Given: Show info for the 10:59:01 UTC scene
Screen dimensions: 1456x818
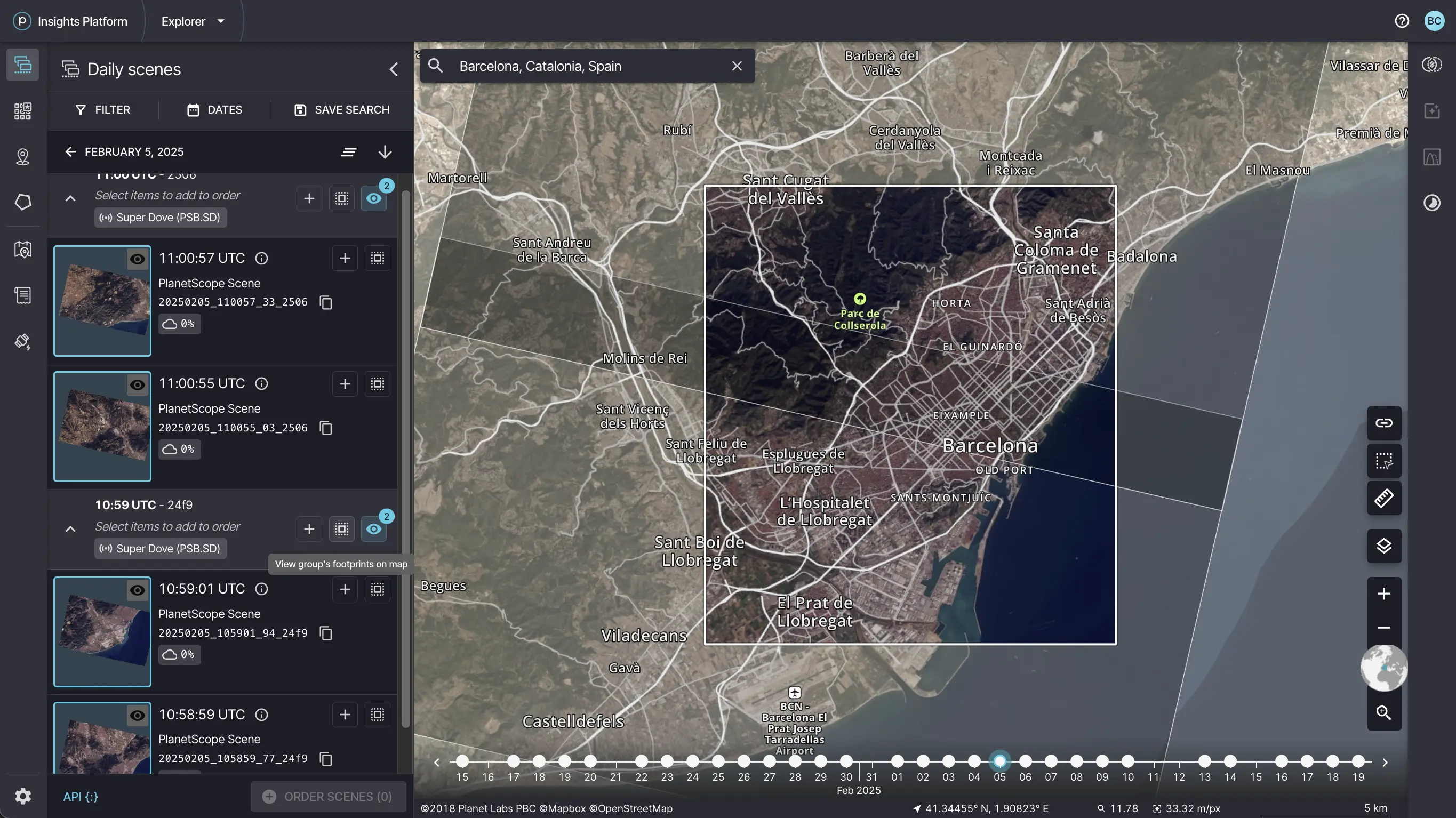Looking at the screenshot, I should click(x=261, y=589).
